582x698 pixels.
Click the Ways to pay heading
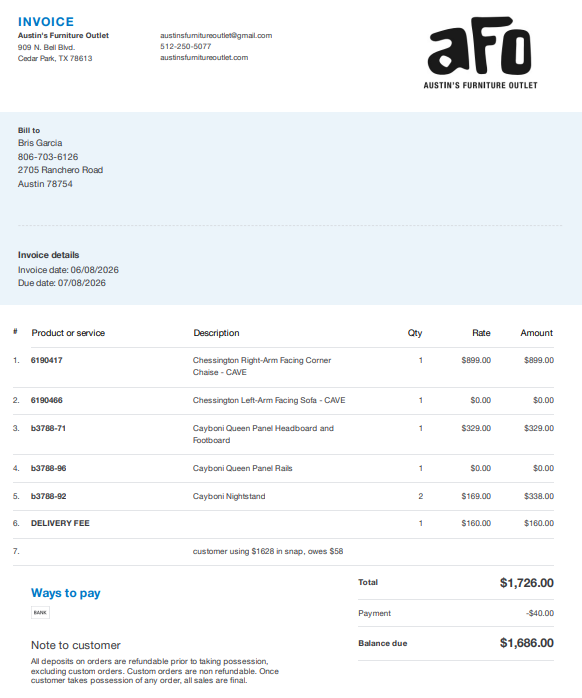65,593
